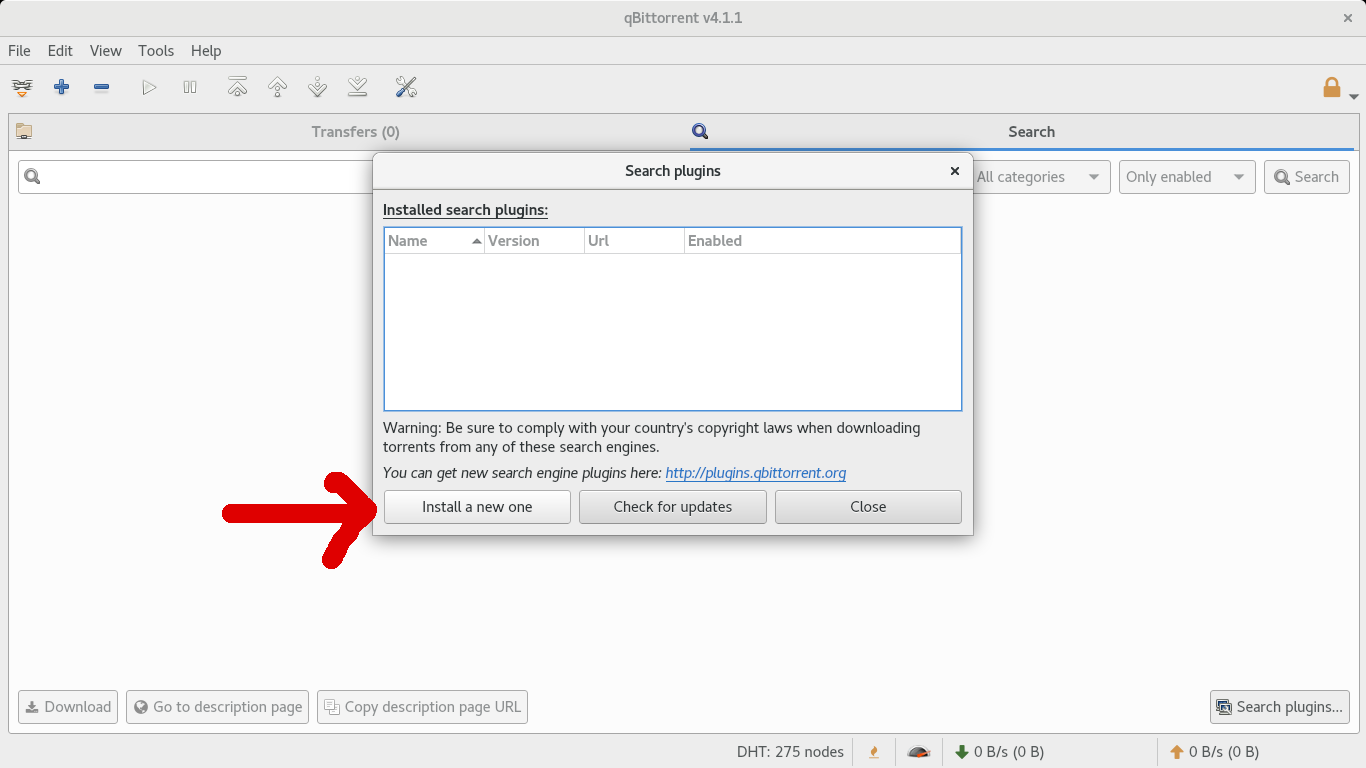Click the Close button in the dialog
Viewport: 1366px width, 768px height.
pos(868,507)
